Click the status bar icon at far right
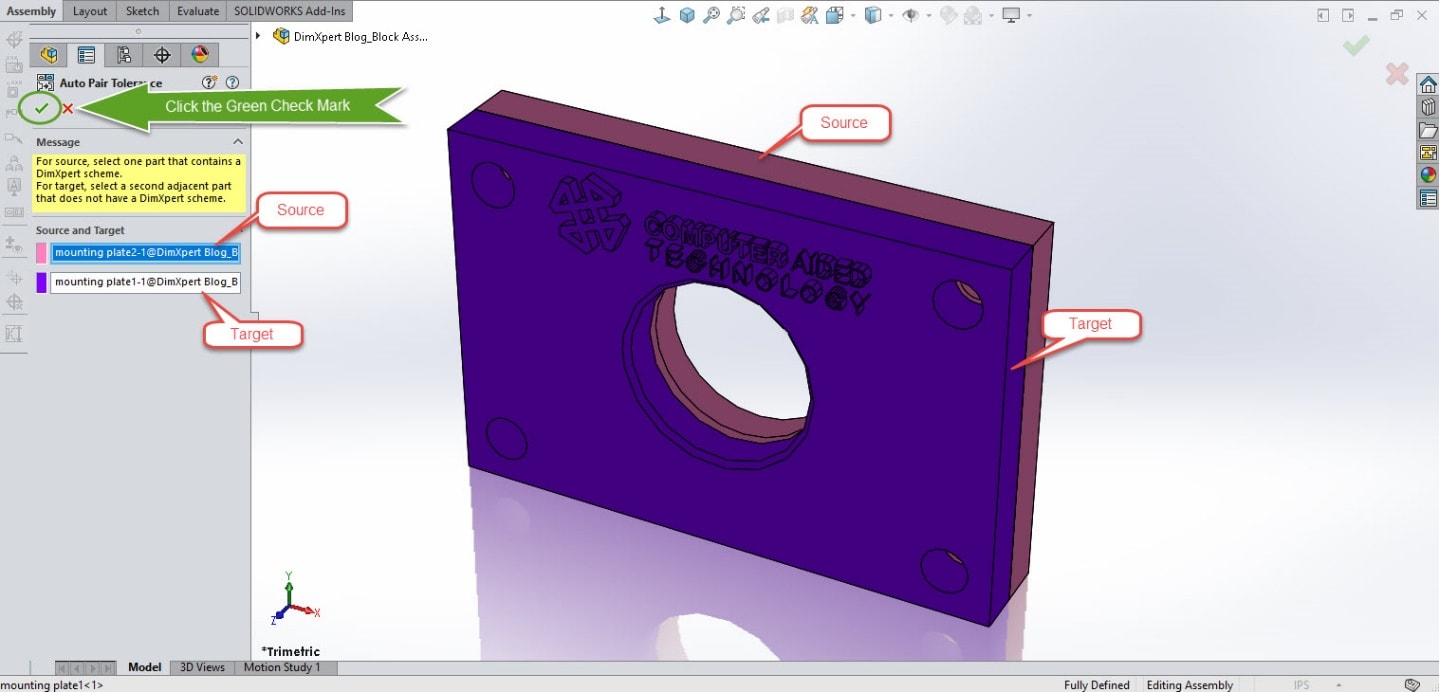Image resolution: width=1439 pixels, height=692 pixels. [1410, 685]
